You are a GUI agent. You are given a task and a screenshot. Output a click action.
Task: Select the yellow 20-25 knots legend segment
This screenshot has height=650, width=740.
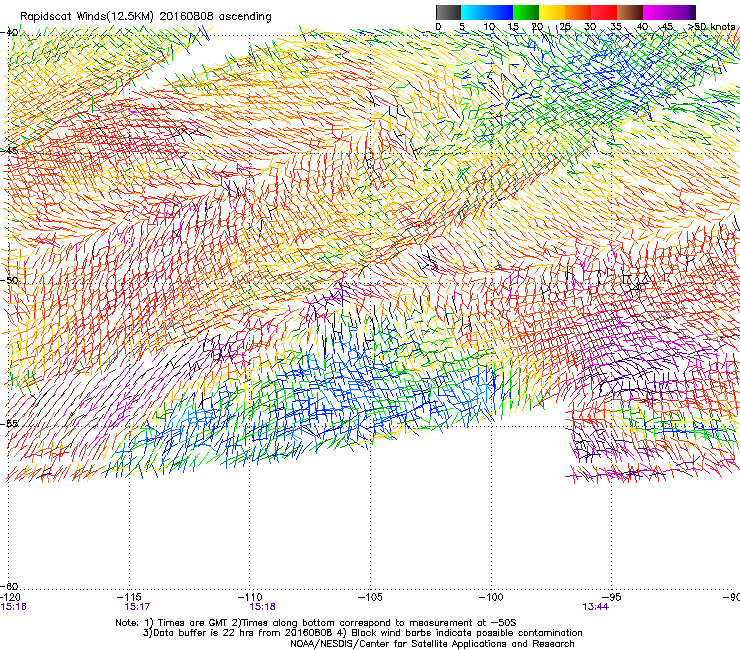click(x=552, y=12)
